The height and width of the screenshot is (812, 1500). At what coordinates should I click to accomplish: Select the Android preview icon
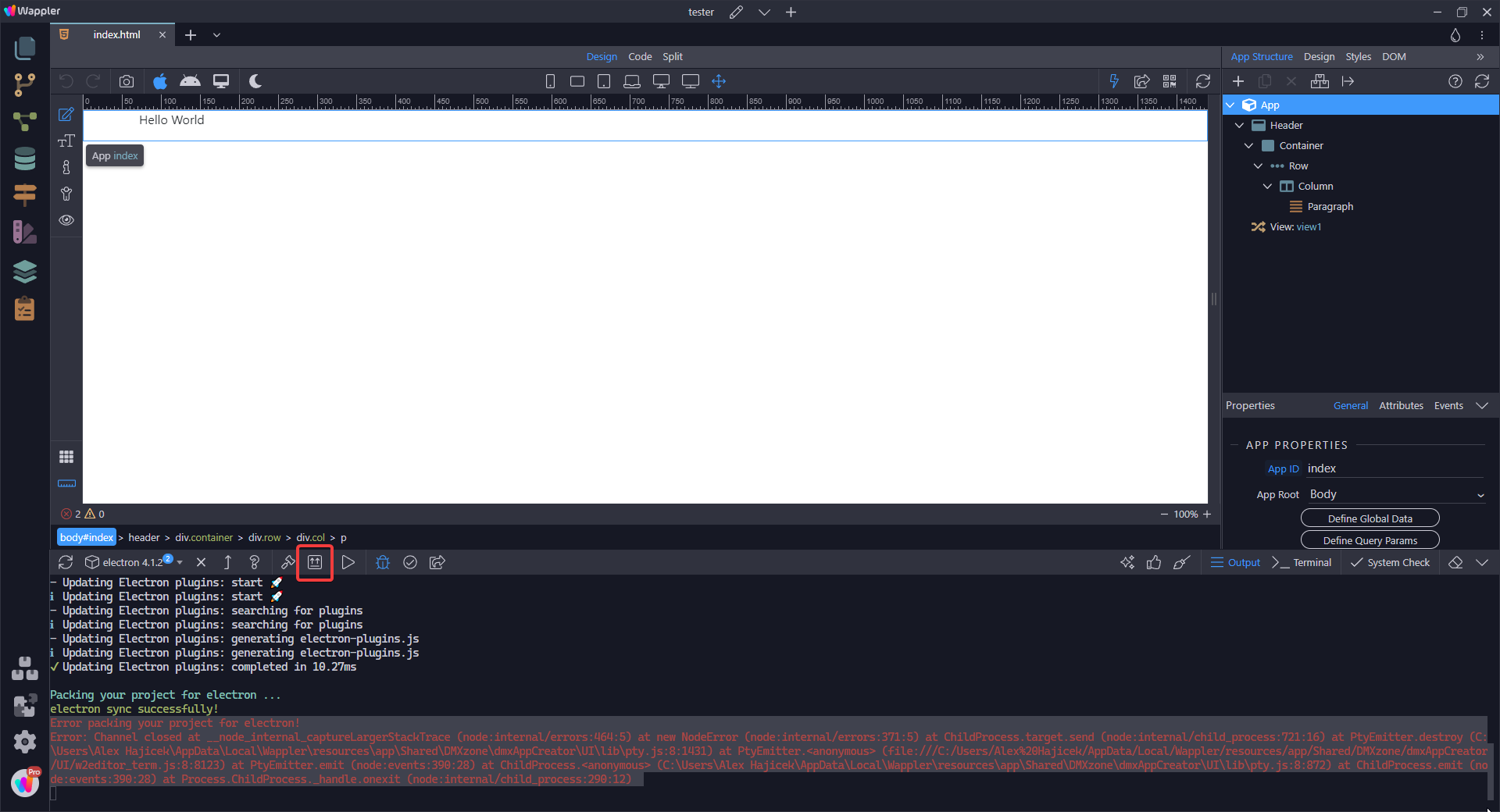(190, 81)
